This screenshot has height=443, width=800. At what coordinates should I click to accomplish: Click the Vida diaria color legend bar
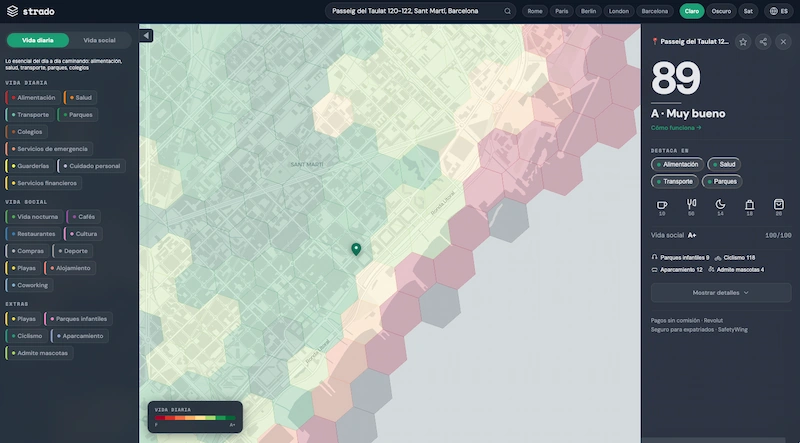[x=195, y=418]
